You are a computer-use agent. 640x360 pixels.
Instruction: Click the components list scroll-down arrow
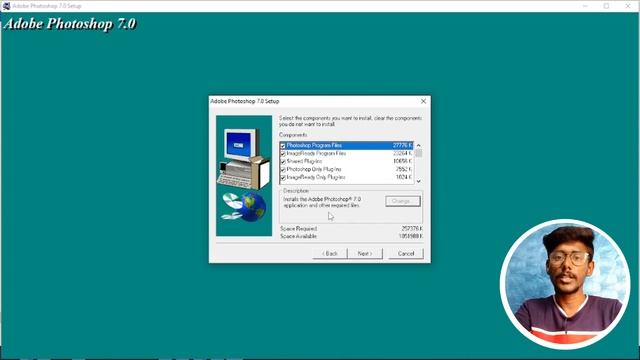coord(418,181)
